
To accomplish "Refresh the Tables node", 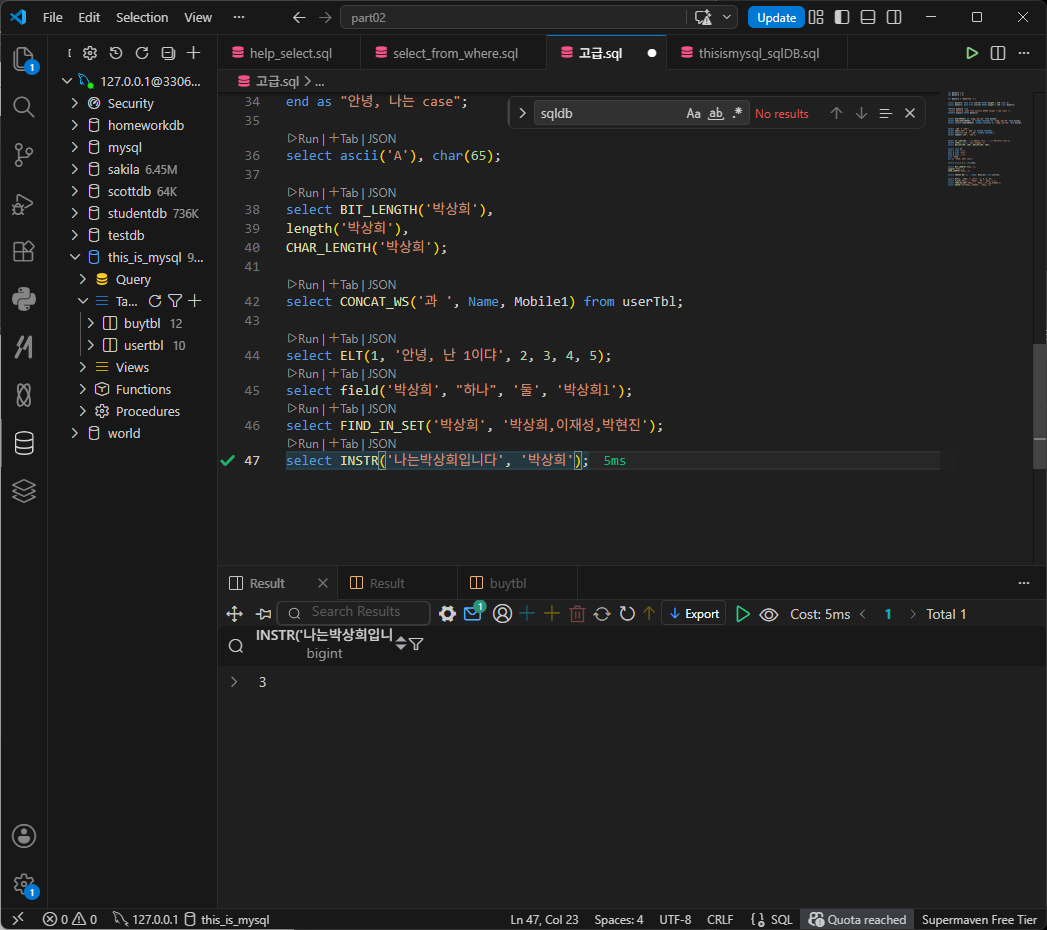I will click(x=155, y=301).
